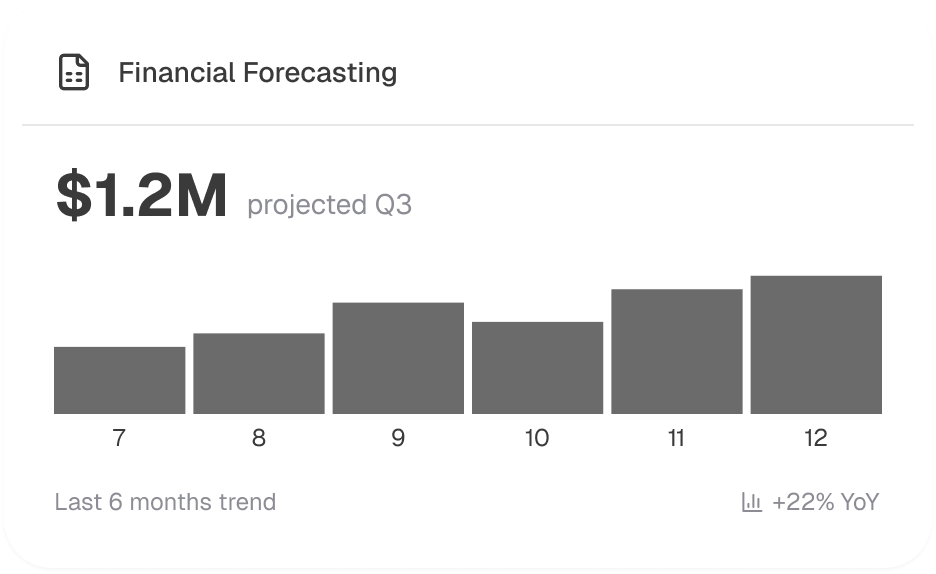Viewport: 936px width, 574px height.
Task: Select the bar for month 8
Action: [259, 373]
